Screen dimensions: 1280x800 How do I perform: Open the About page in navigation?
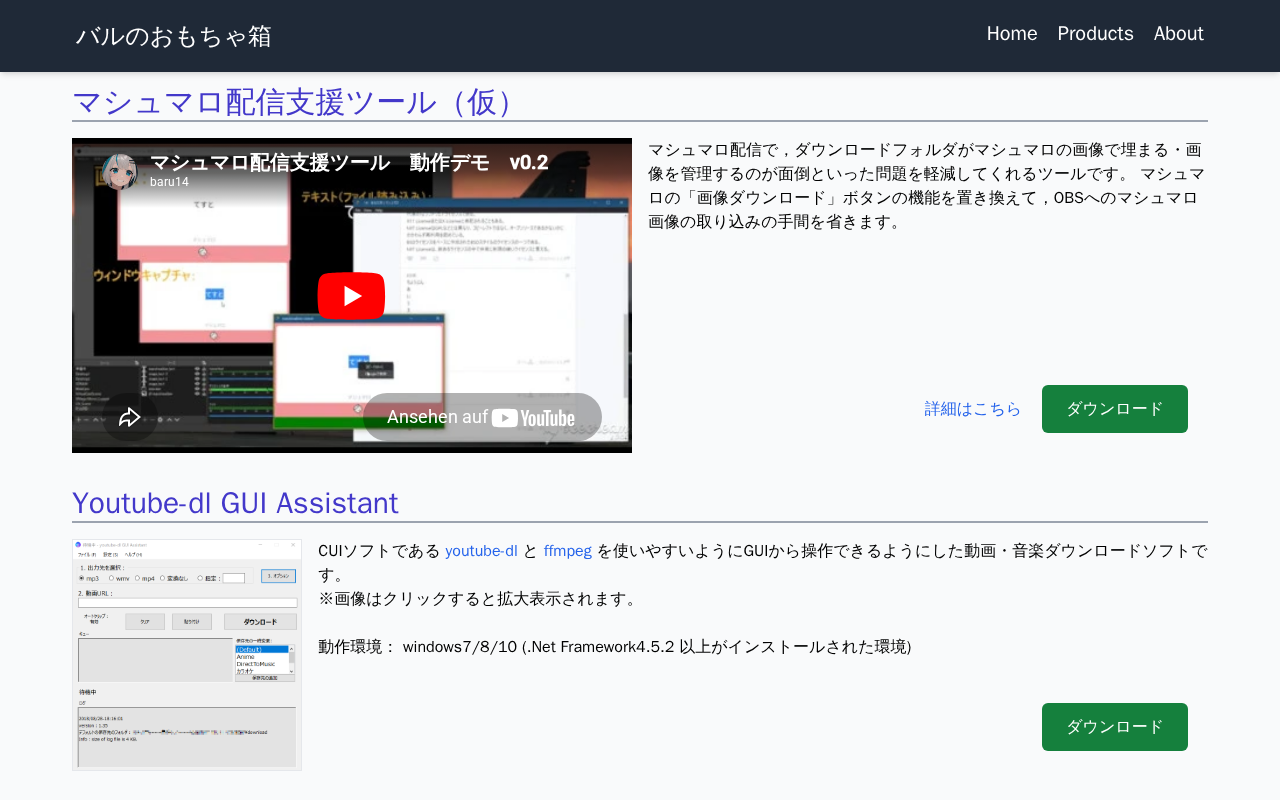click(x=1178, y=34)
